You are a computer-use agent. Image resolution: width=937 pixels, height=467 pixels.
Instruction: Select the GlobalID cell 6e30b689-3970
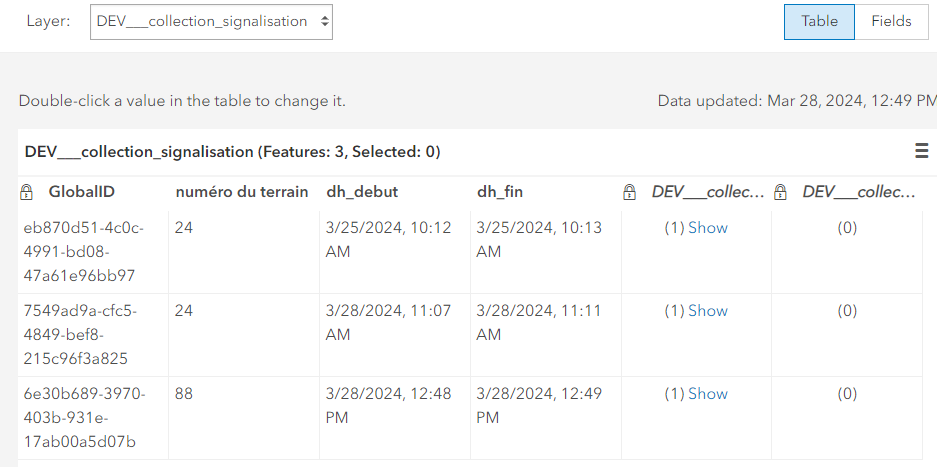(x=93, y=418)
